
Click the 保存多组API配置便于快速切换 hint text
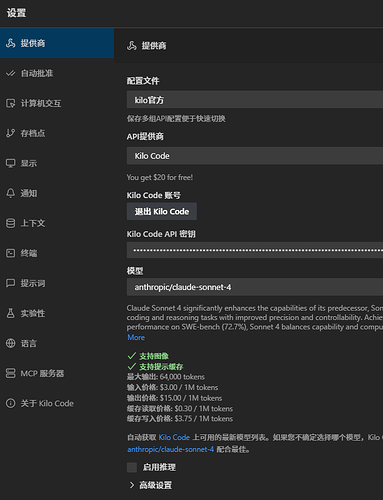tap(176, 118)
